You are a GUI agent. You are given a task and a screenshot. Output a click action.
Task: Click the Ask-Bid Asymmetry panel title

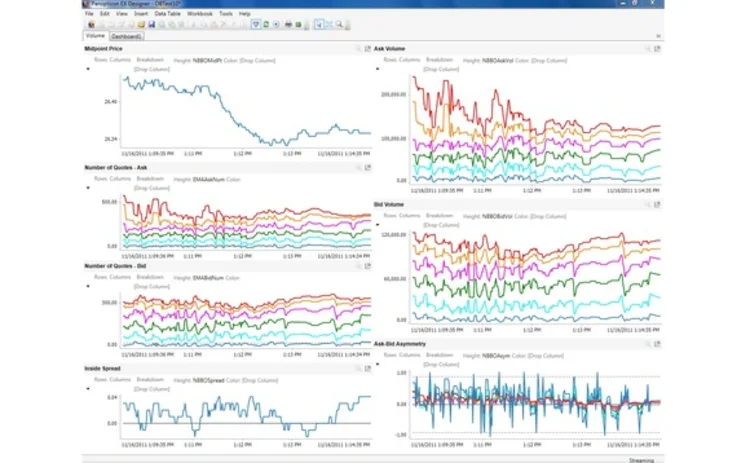(x=400, y=344)
